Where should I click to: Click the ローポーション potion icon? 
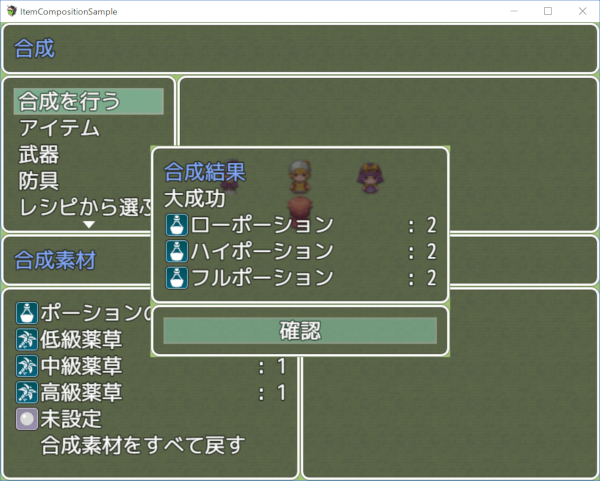point(176,225)
